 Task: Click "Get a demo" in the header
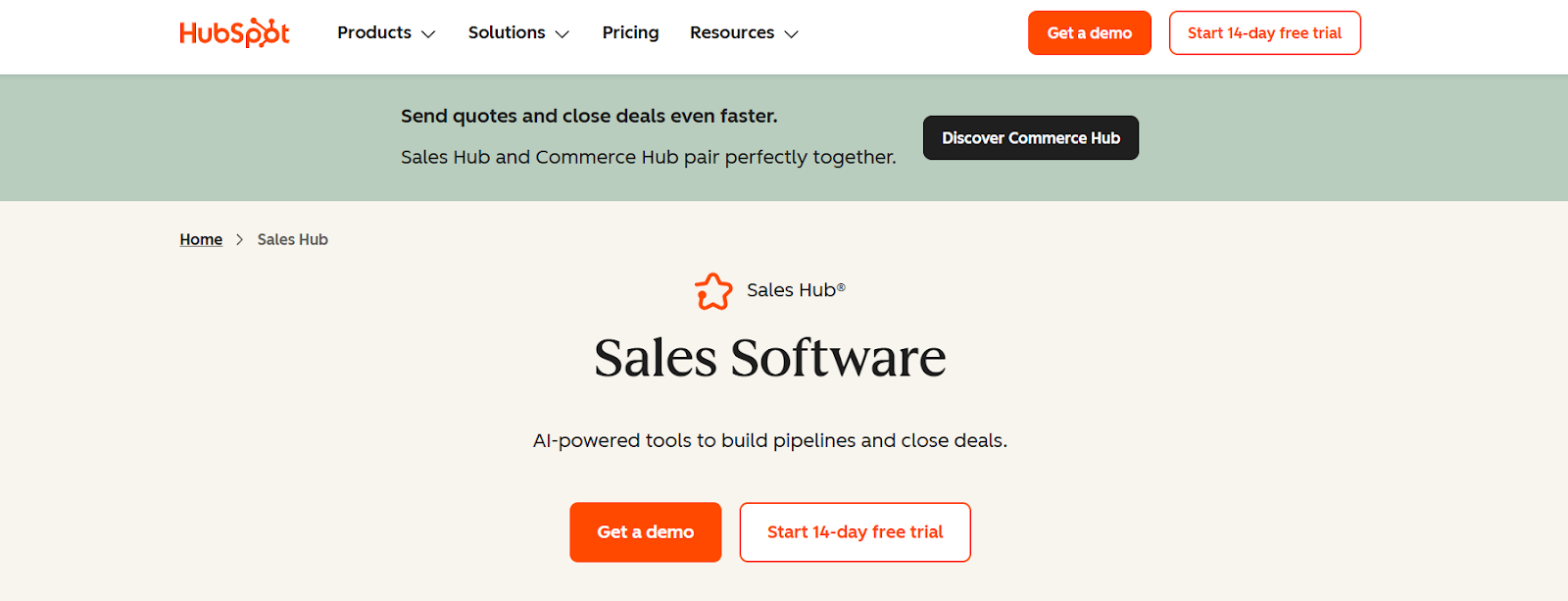coord(1088,32)
